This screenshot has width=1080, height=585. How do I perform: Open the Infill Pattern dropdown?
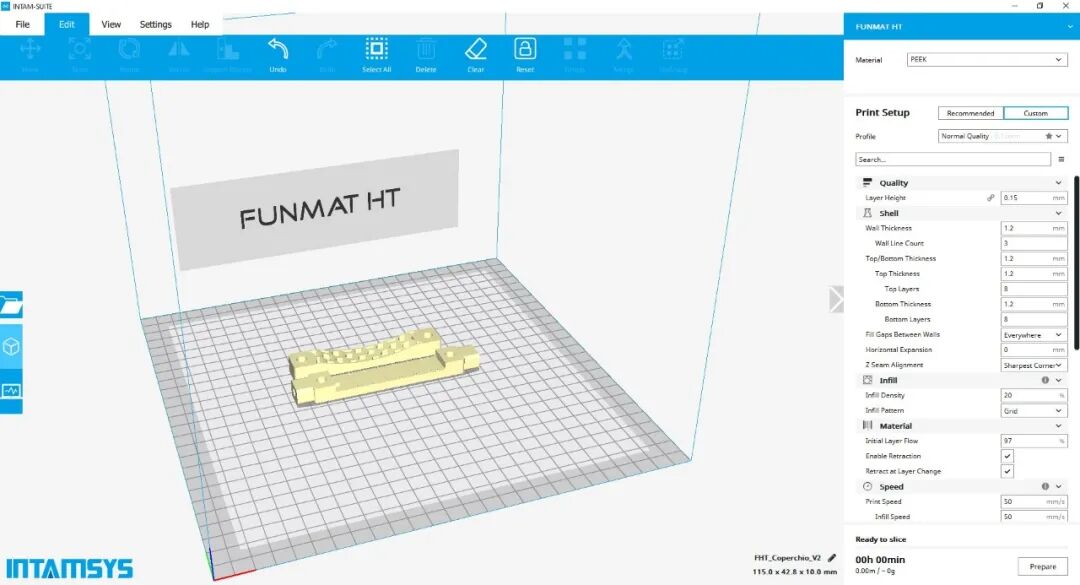pos(1033,409)
